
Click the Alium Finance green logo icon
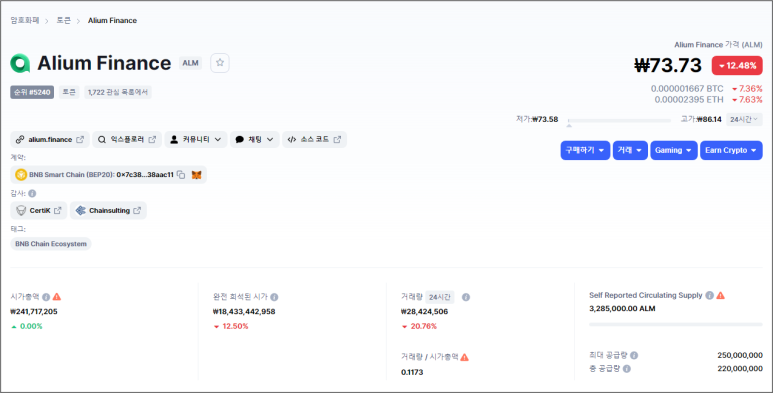coord(20,63)
